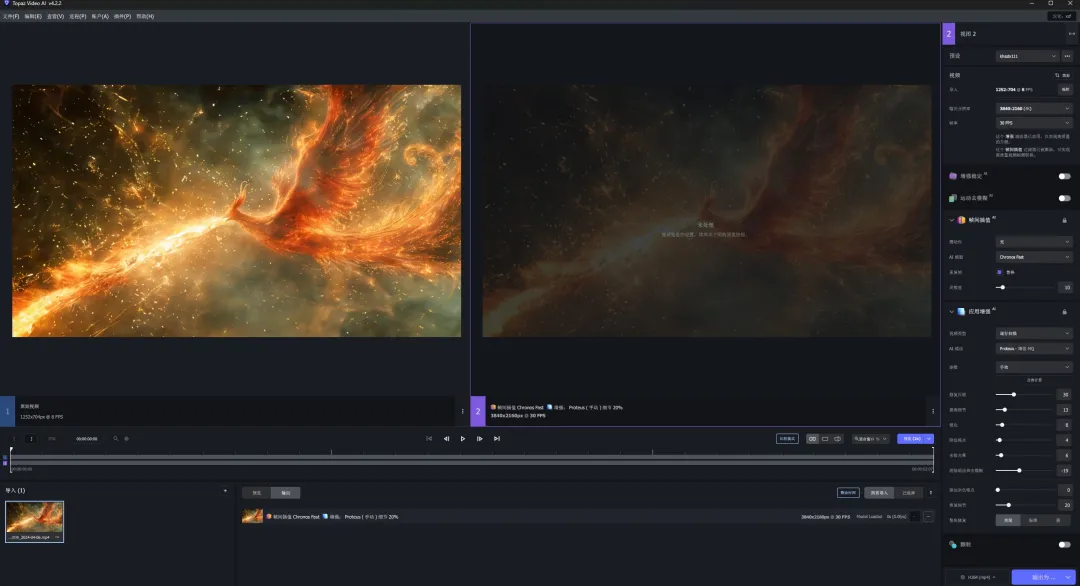Toggle the 颗粒 grain switch
This screenshot has height=586, width=1080.
1064,544
